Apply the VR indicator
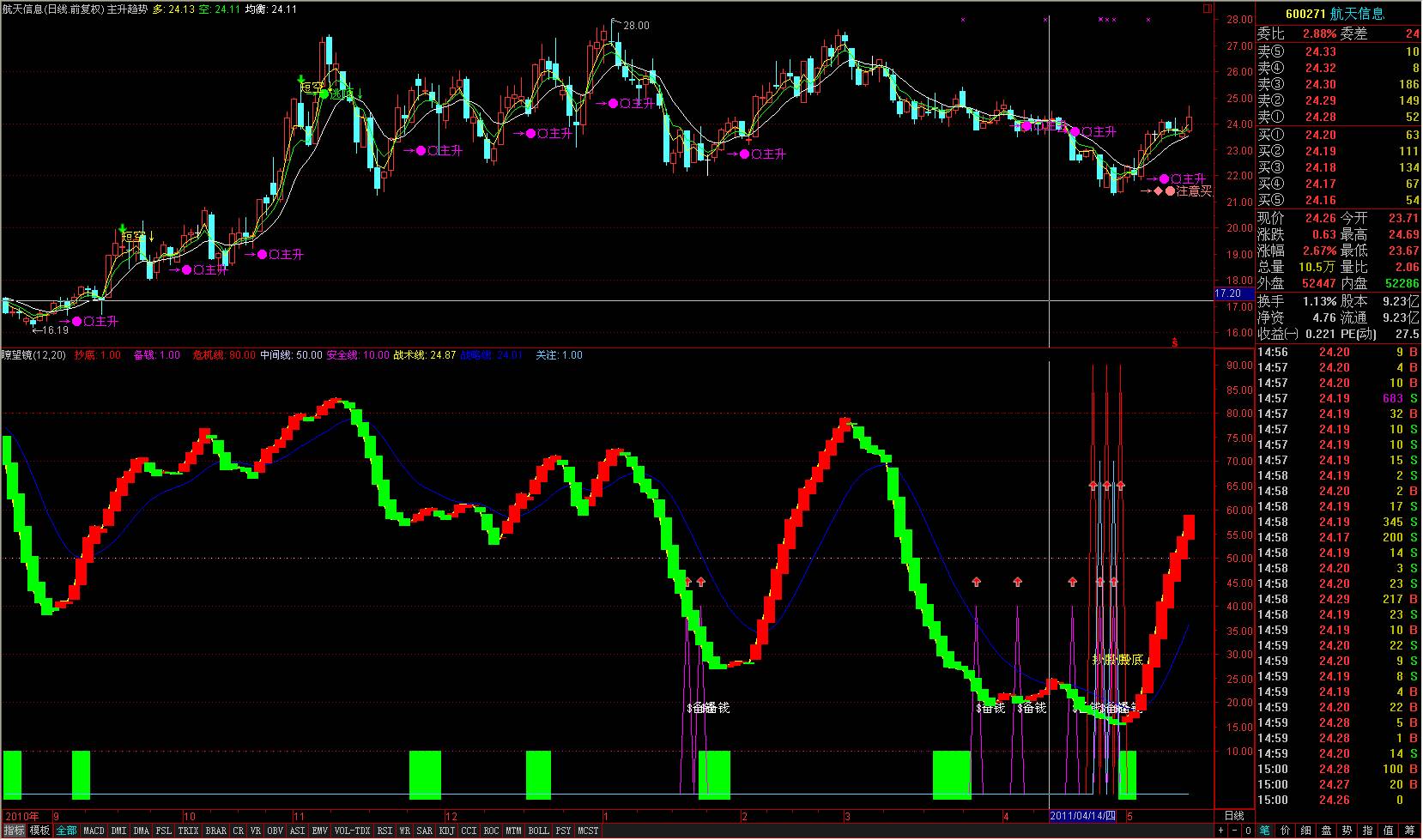Viewport: 1423px width, 840px height. 256,831
